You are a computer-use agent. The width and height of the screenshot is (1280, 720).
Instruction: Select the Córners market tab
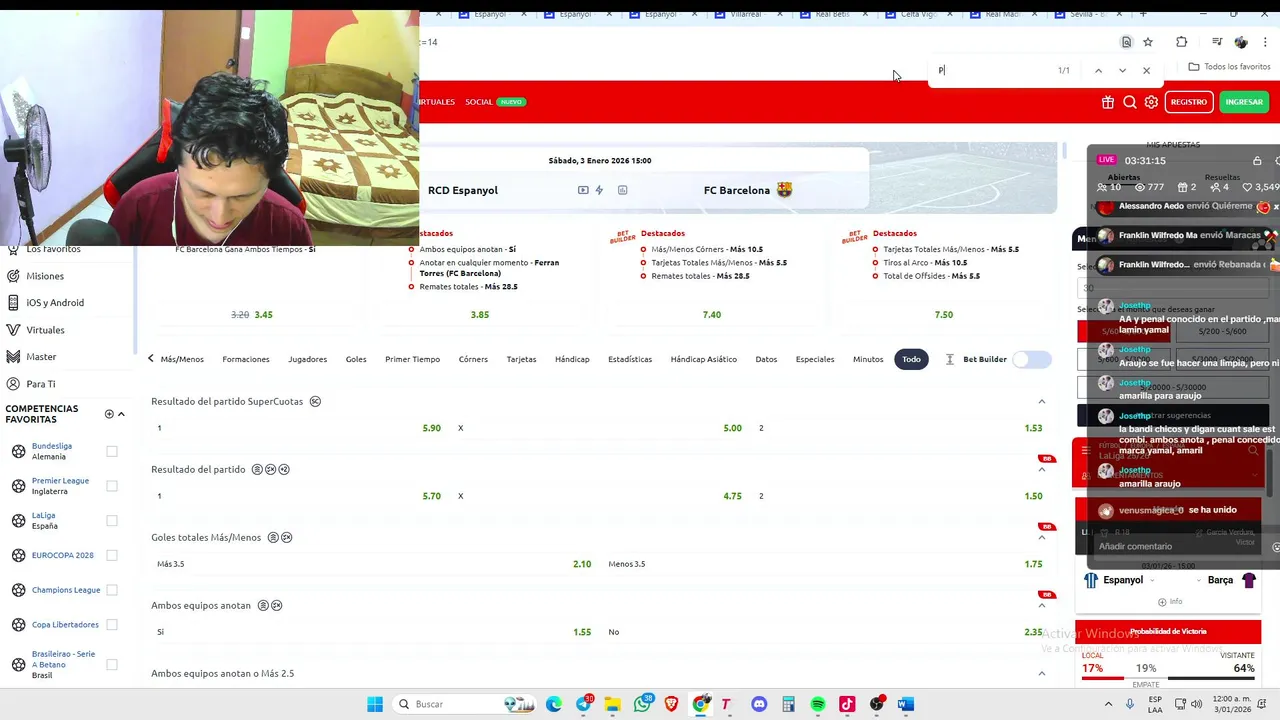click(x=473, y=359)
